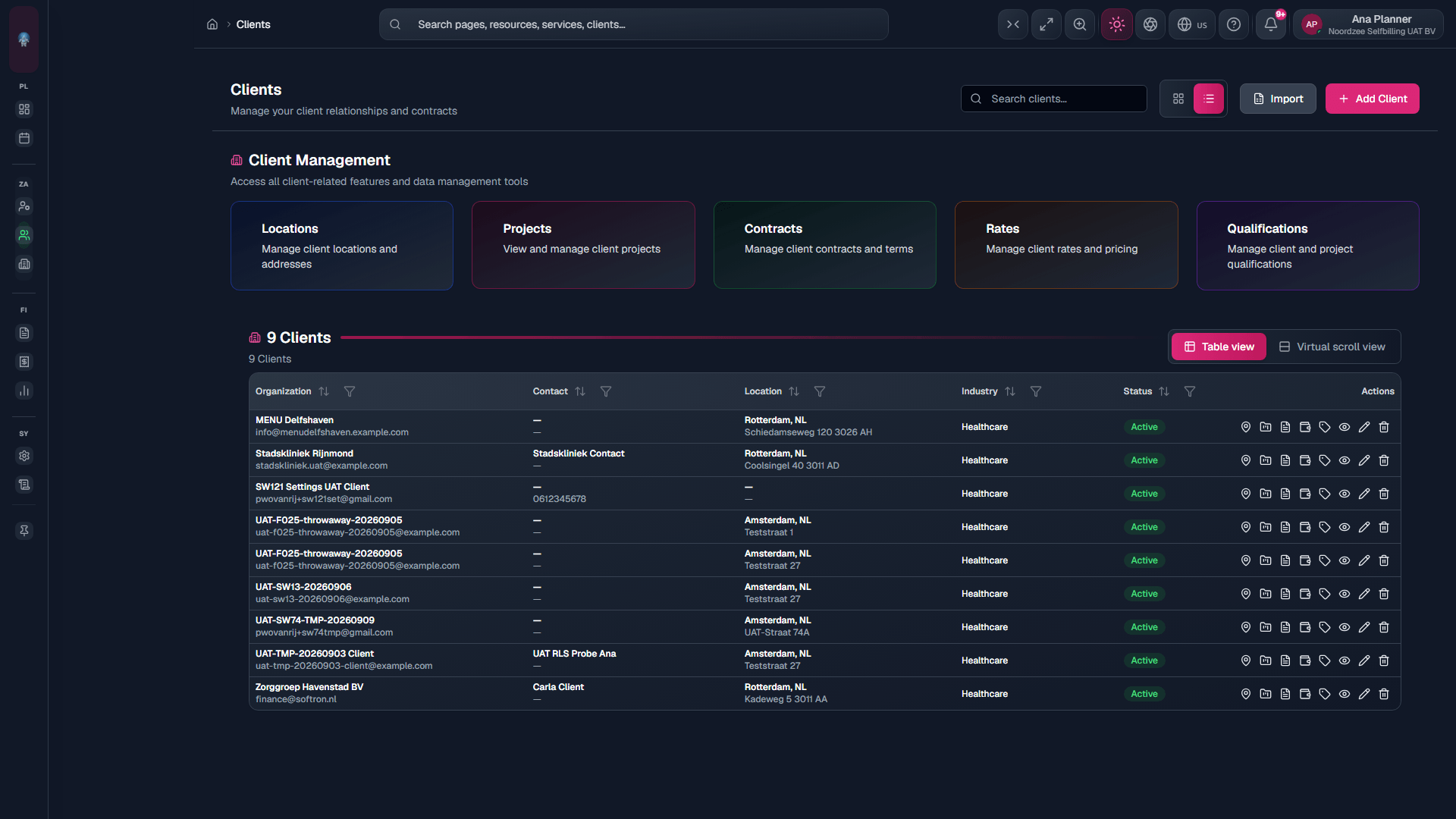Open the Qualifications card
The height and width of the screenshot is (819, 1456).
tap(1308, 245)
